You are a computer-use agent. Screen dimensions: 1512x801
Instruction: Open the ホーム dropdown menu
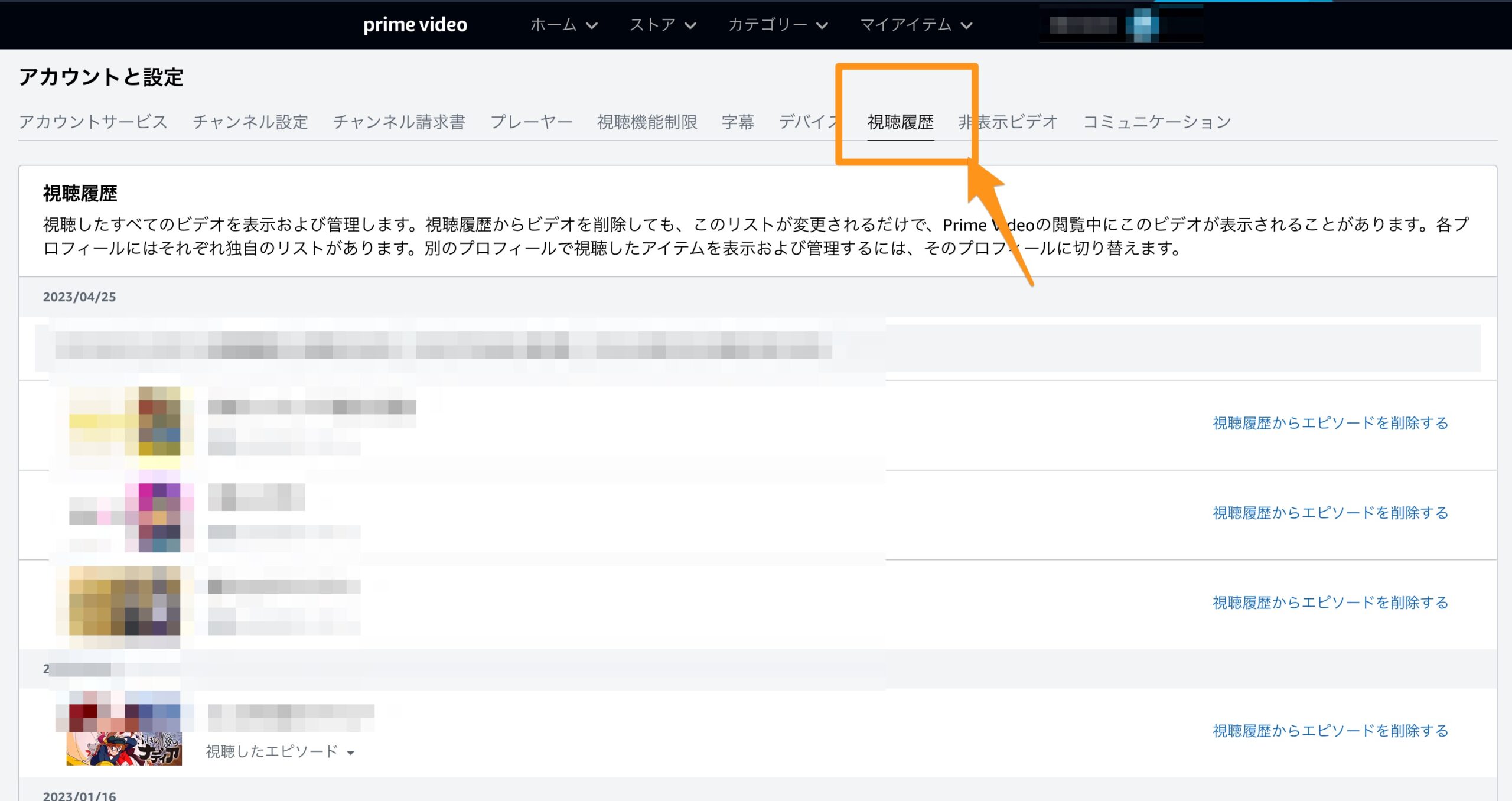click(x=563, y=25)
